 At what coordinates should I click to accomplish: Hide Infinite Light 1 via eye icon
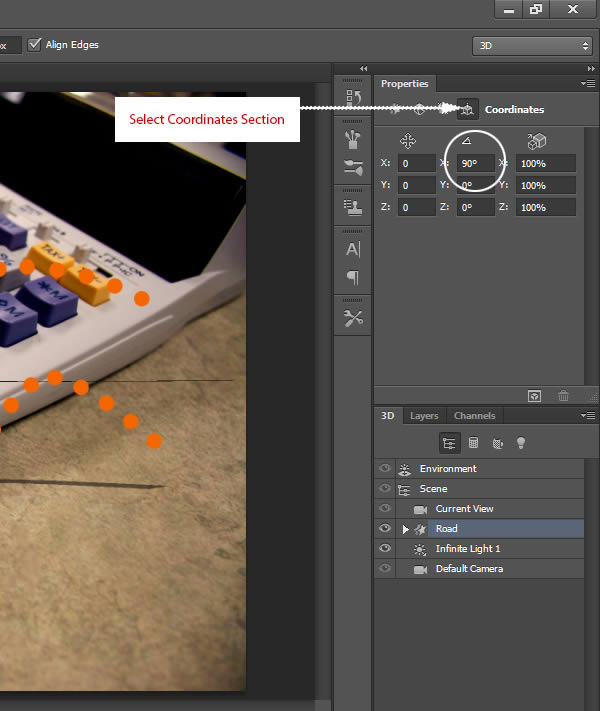click(385, 548)
